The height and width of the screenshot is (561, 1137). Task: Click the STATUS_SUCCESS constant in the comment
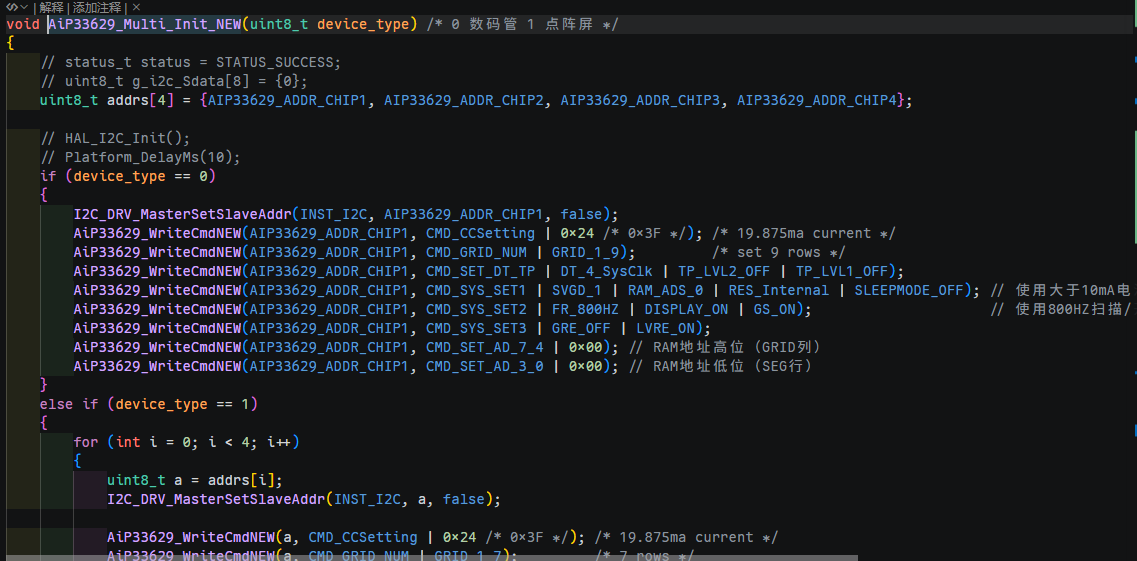(275, 62)
